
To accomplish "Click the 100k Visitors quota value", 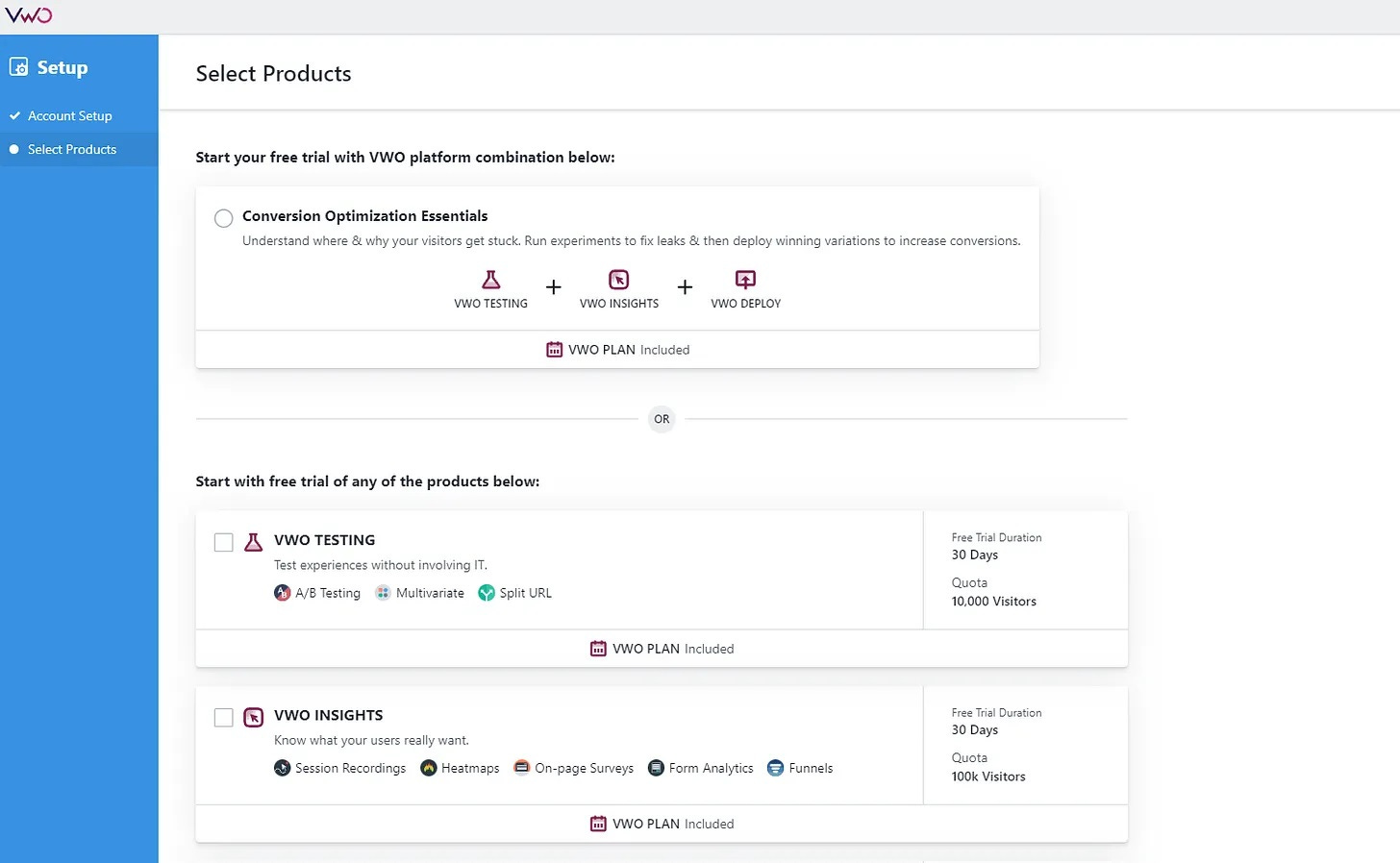I will tap(988, 777).
